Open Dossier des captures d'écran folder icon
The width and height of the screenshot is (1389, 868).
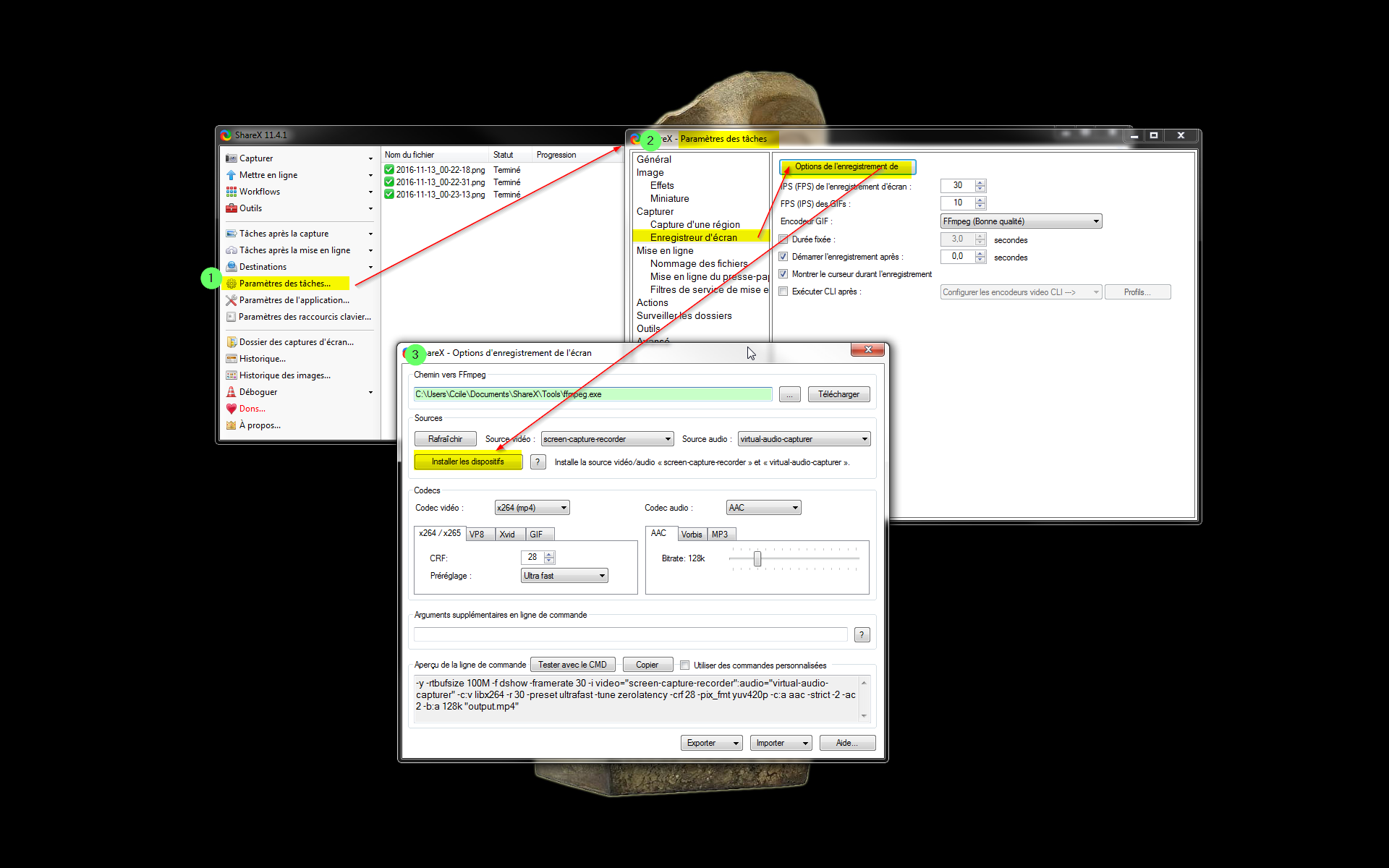click(x=231, y=342)
